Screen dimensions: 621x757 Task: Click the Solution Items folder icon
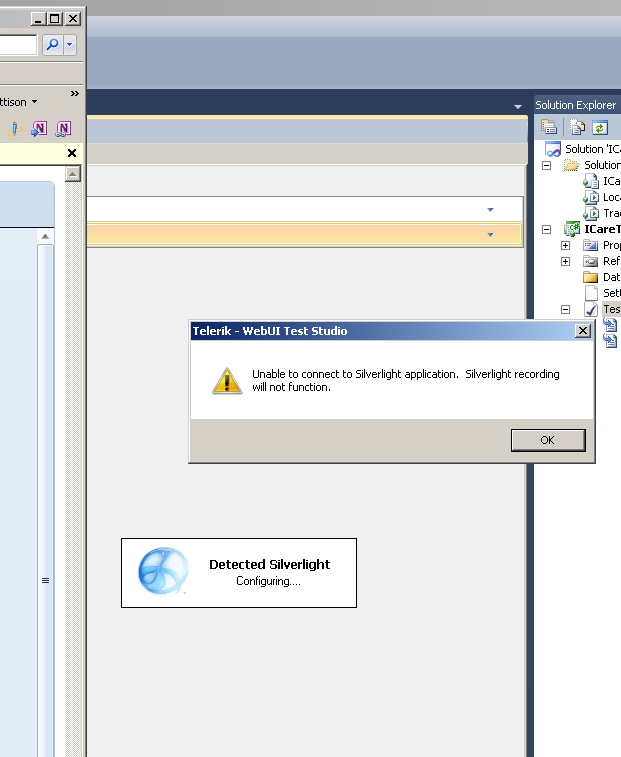tap(571, 165)
